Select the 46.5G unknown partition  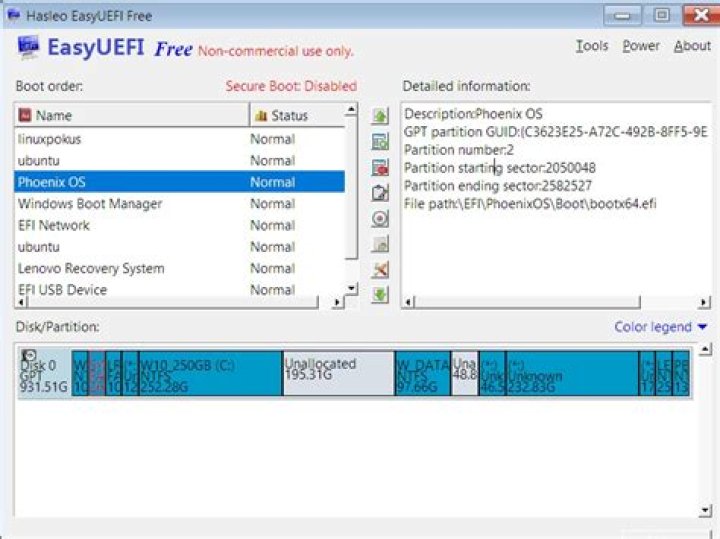492,373
